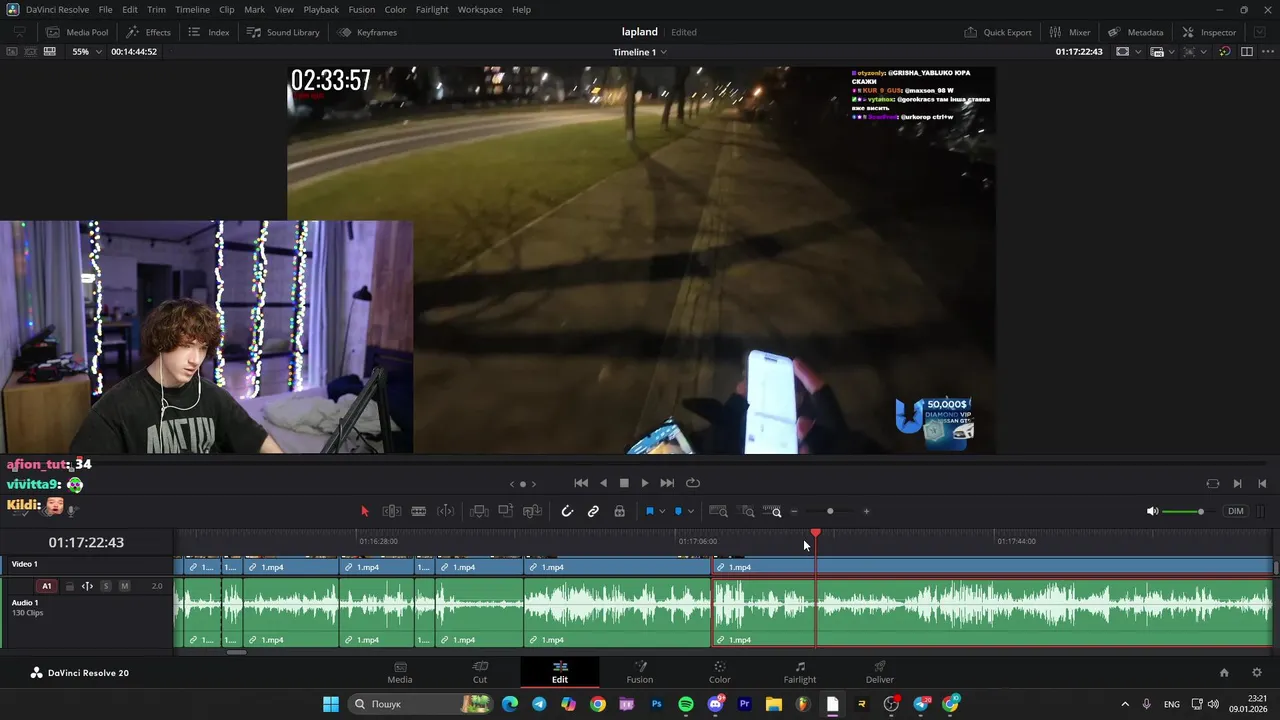Mute viewer audio speaker icon
1280x720 pixels.
point(1152,511)
